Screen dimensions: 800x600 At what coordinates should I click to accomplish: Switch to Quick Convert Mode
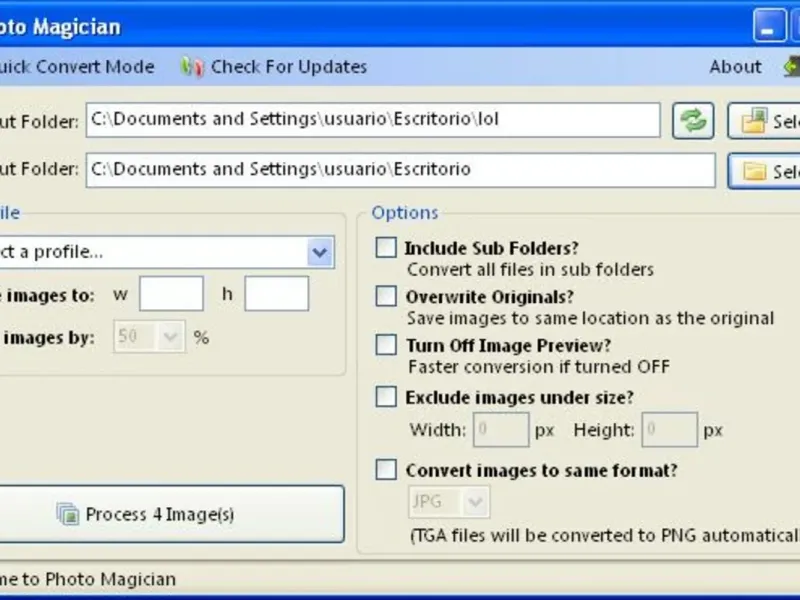coord(77,67)
